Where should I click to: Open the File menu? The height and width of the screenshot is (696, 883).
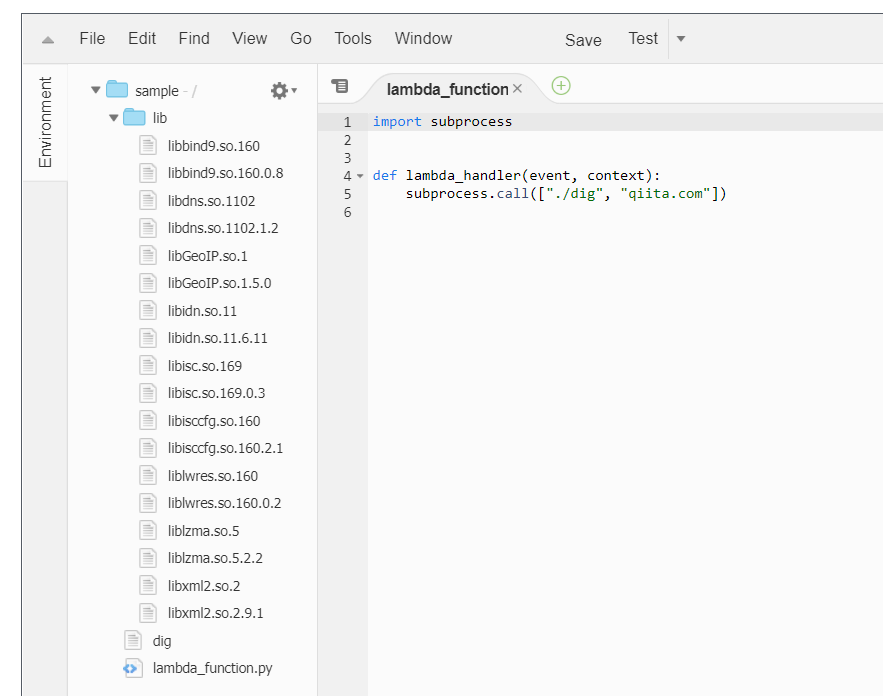[92, 39]
